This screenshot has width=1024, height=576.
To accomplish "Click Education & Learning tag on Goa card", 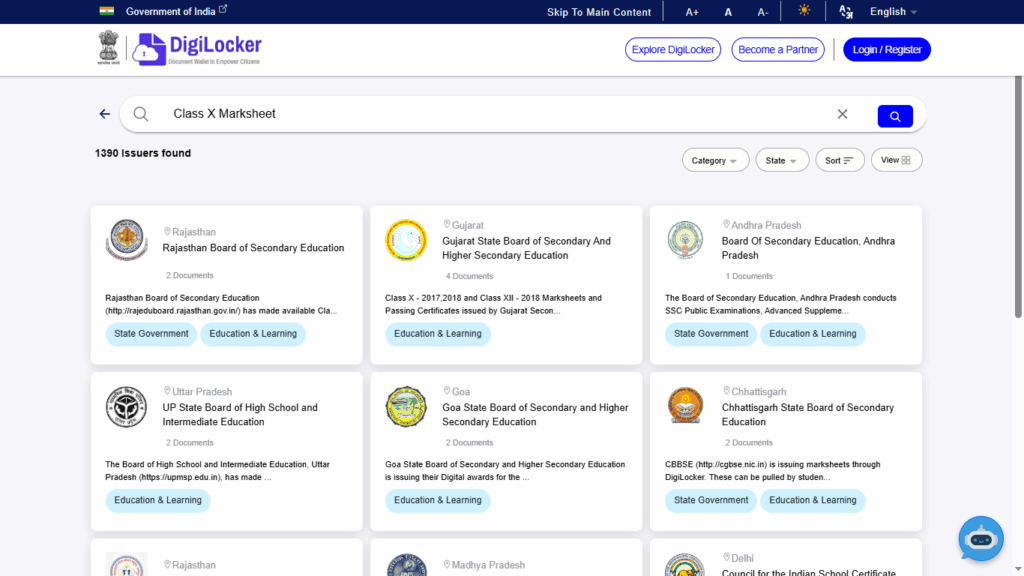I will coord(438,500).
